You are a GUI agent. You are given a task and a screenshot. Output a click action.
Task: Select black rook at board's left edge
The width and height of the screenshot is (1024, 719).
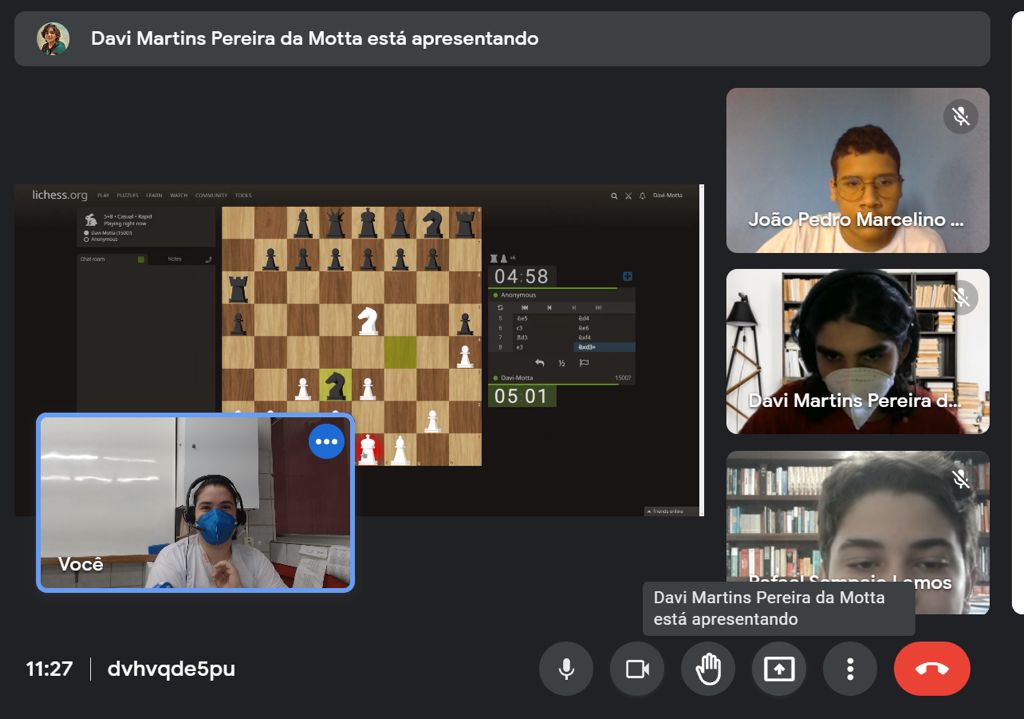pos(238,288)
